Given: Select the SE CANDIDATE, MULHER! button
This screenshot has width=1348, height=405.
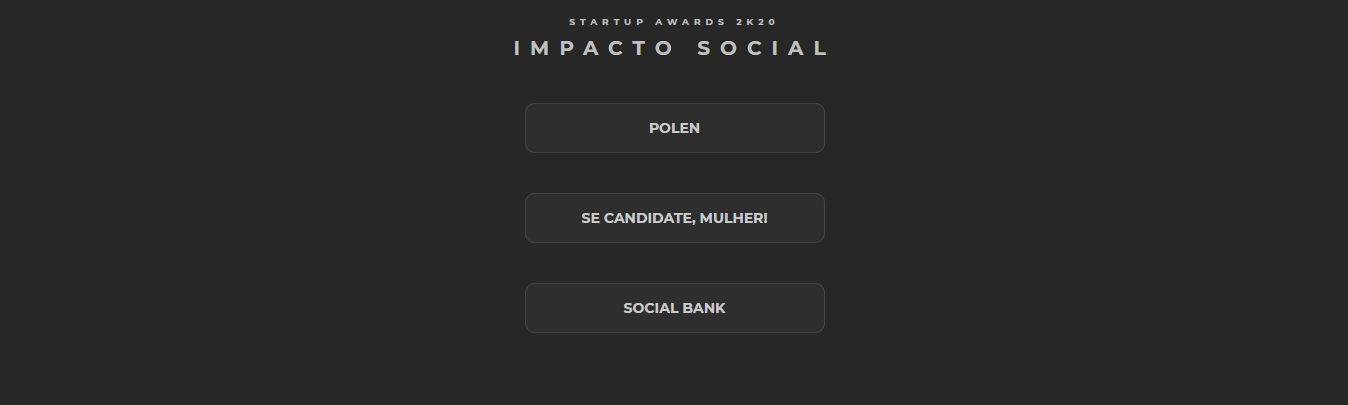Looking at the screenshot, I should [674, 218].
